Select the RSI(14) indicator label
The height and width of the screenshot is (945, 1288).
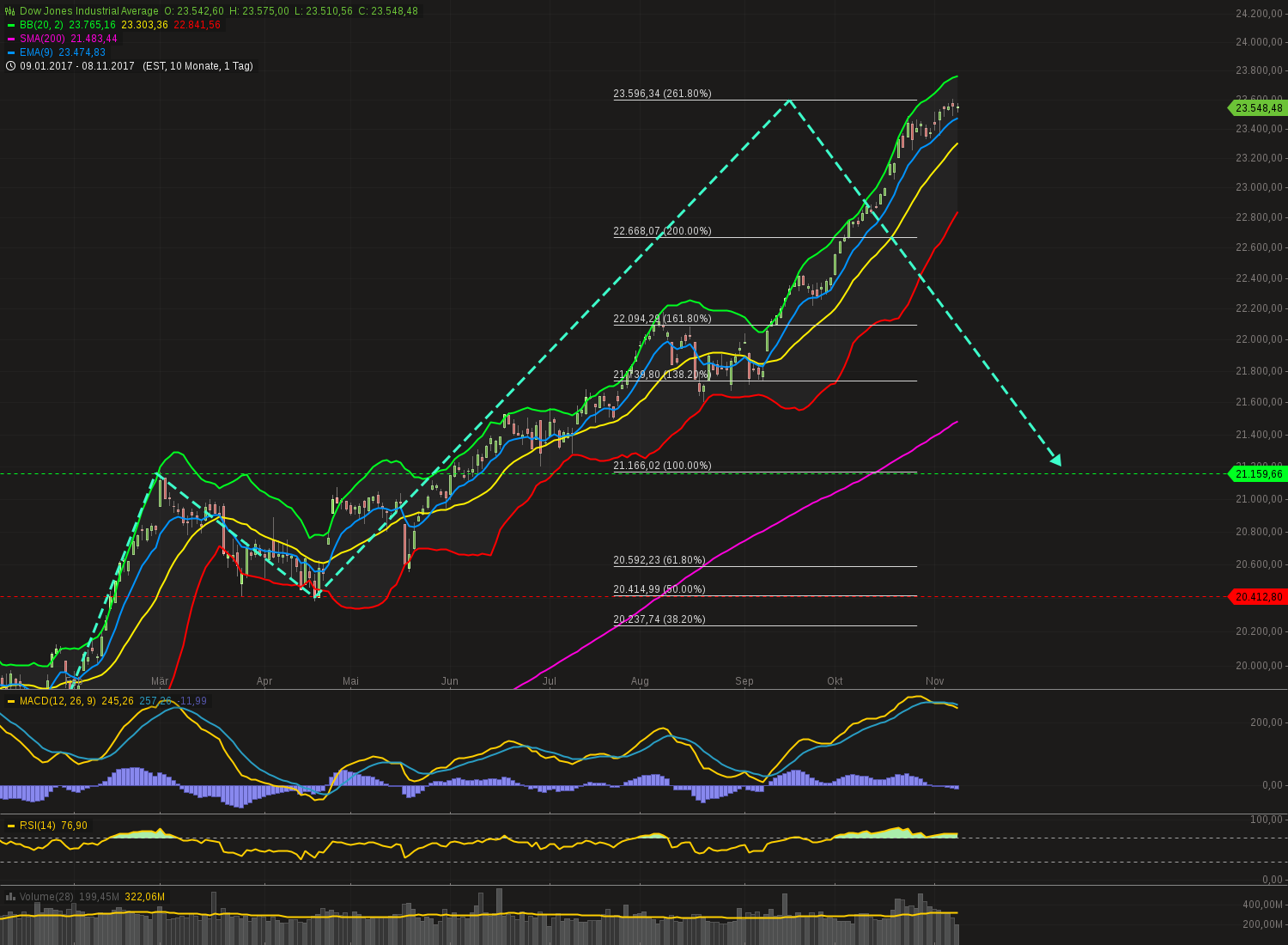pyautogui.click(x=38, y=826)
